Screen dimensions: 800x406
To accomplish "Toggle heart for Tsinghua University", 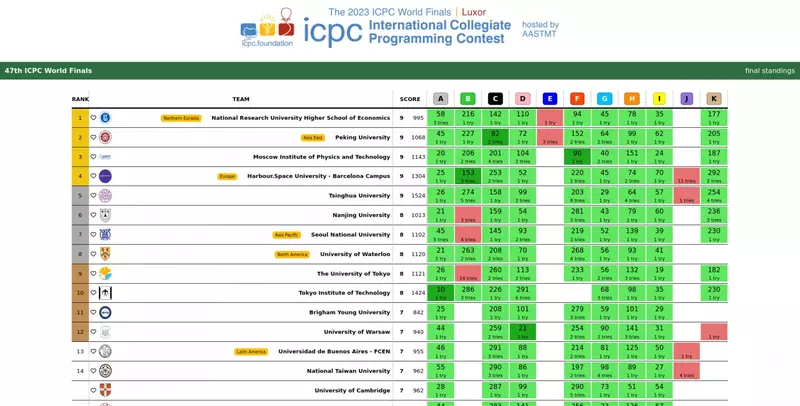I will 94,195.
